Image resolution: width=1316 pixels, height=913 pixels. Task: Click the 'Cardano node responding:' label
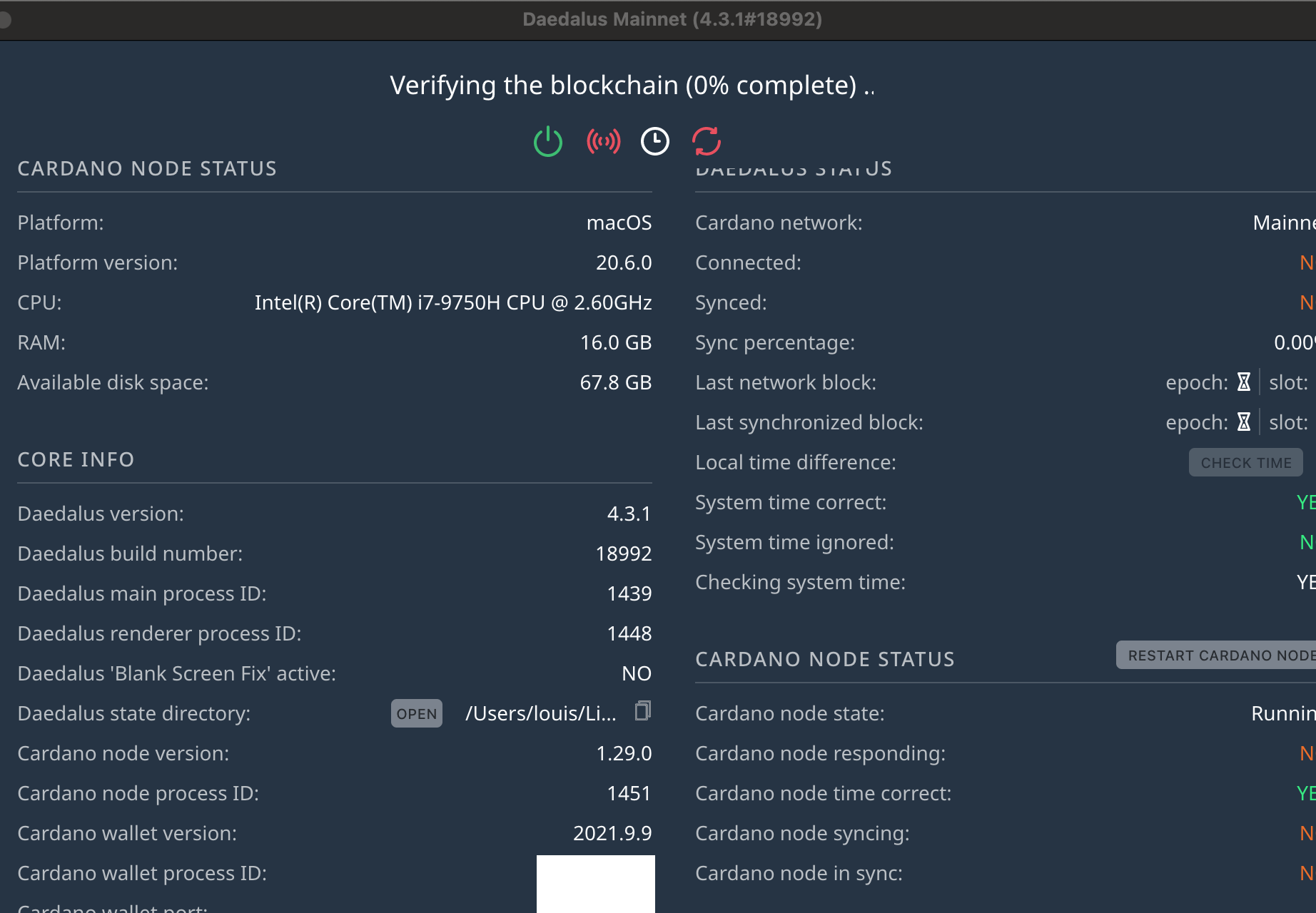(821, 753)
